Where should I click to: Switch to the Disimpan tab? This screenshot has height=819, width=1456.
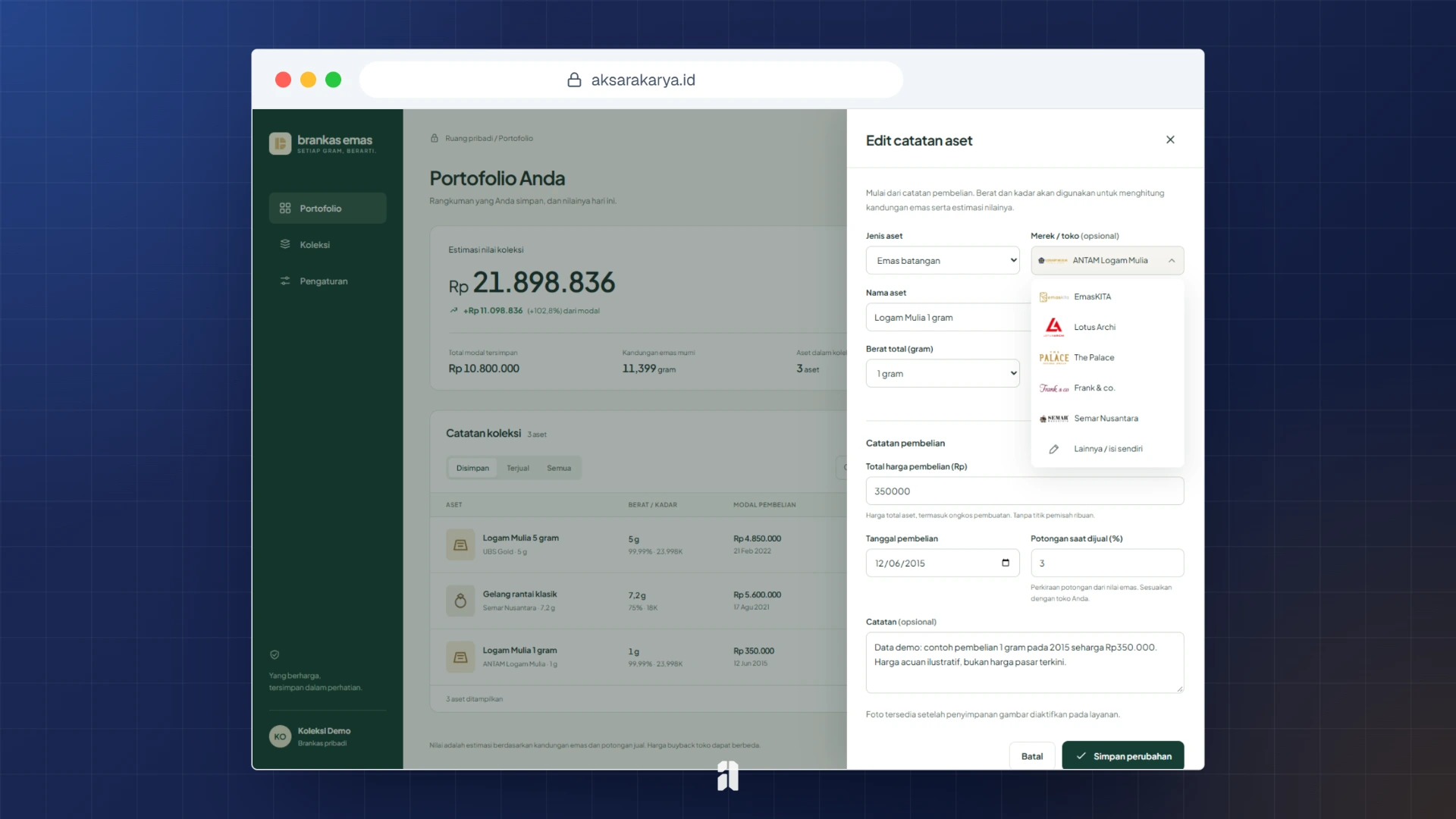(x=472, y=468)
